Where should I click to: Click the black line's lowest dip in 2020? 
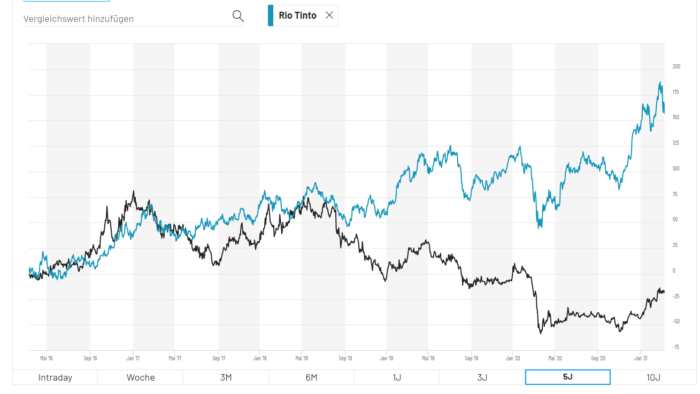tap(541, 332)
